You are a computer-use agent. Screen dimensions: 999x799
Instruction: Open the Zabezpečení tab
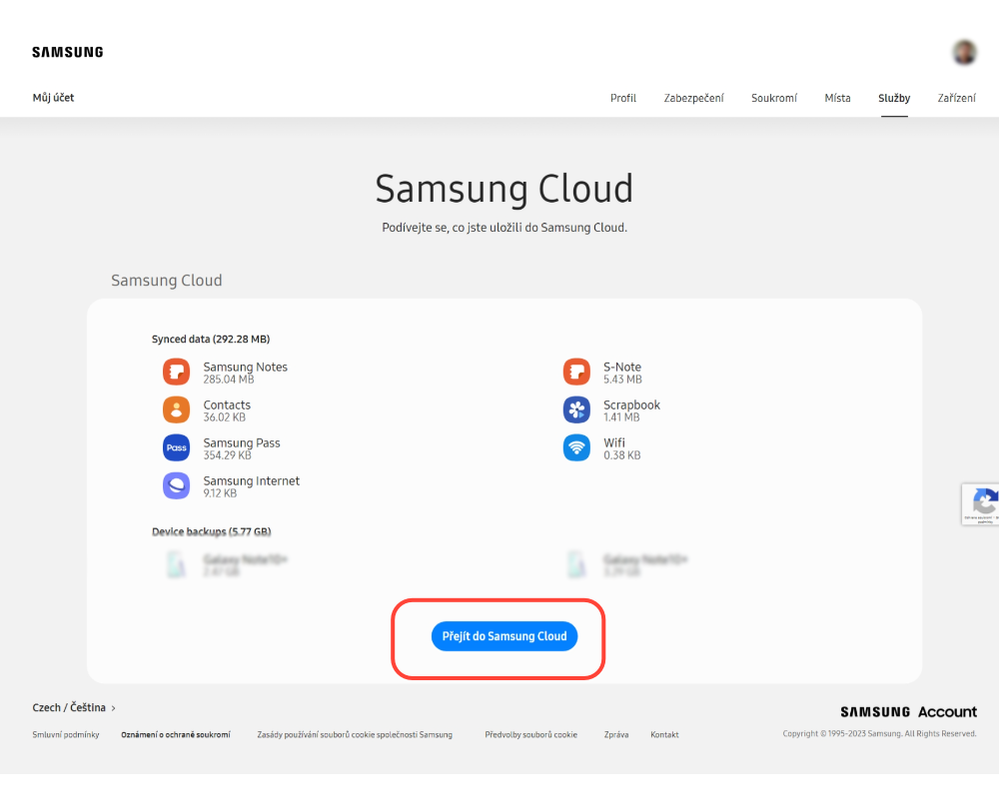(x=694, y=98)
